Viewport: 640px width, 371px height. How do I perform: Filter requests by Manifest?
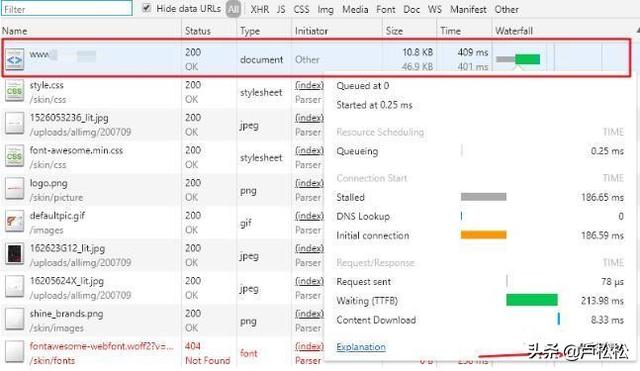(468, 9)
